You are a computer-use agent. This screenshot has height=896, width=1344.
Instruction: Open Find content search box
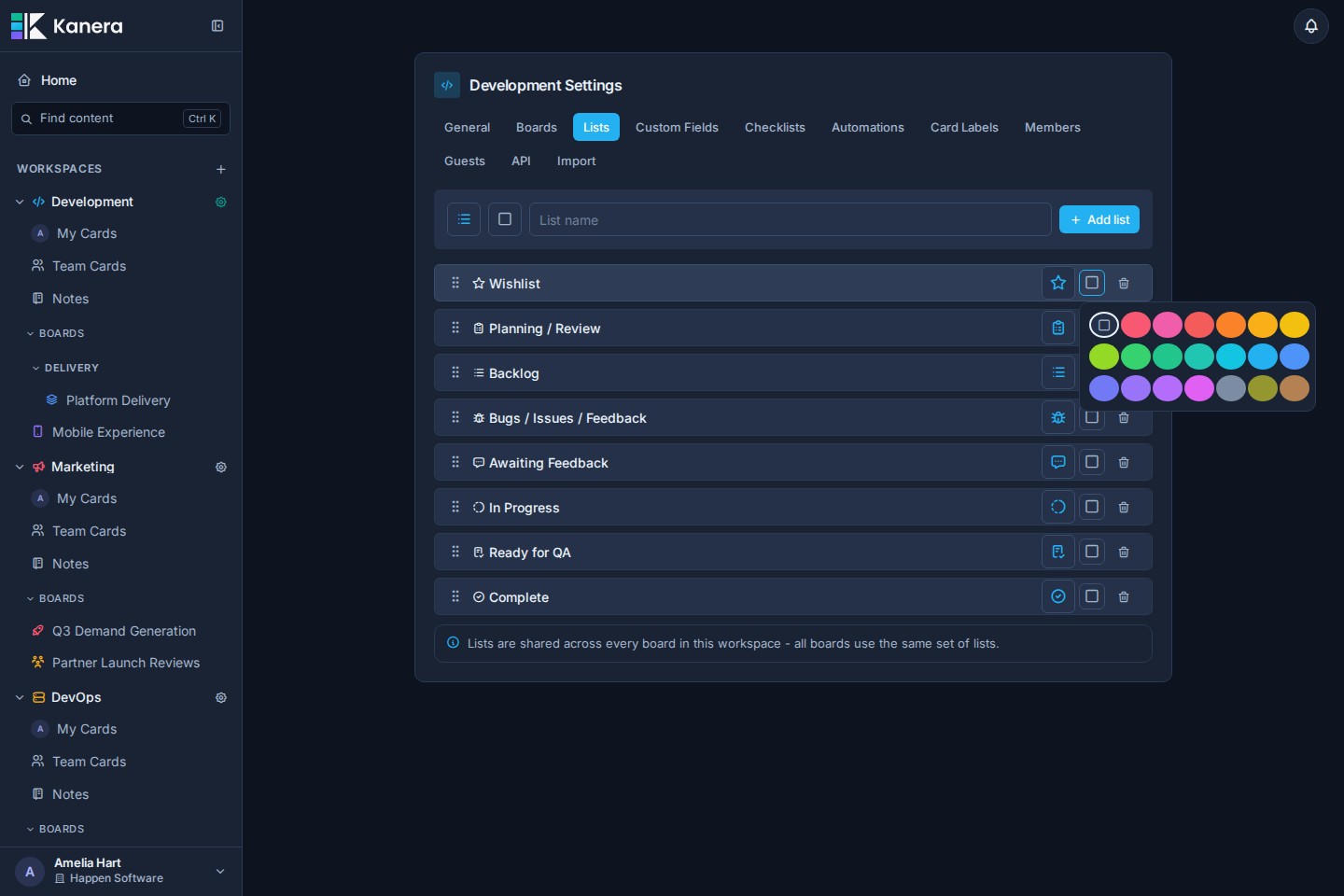[120, 119]
